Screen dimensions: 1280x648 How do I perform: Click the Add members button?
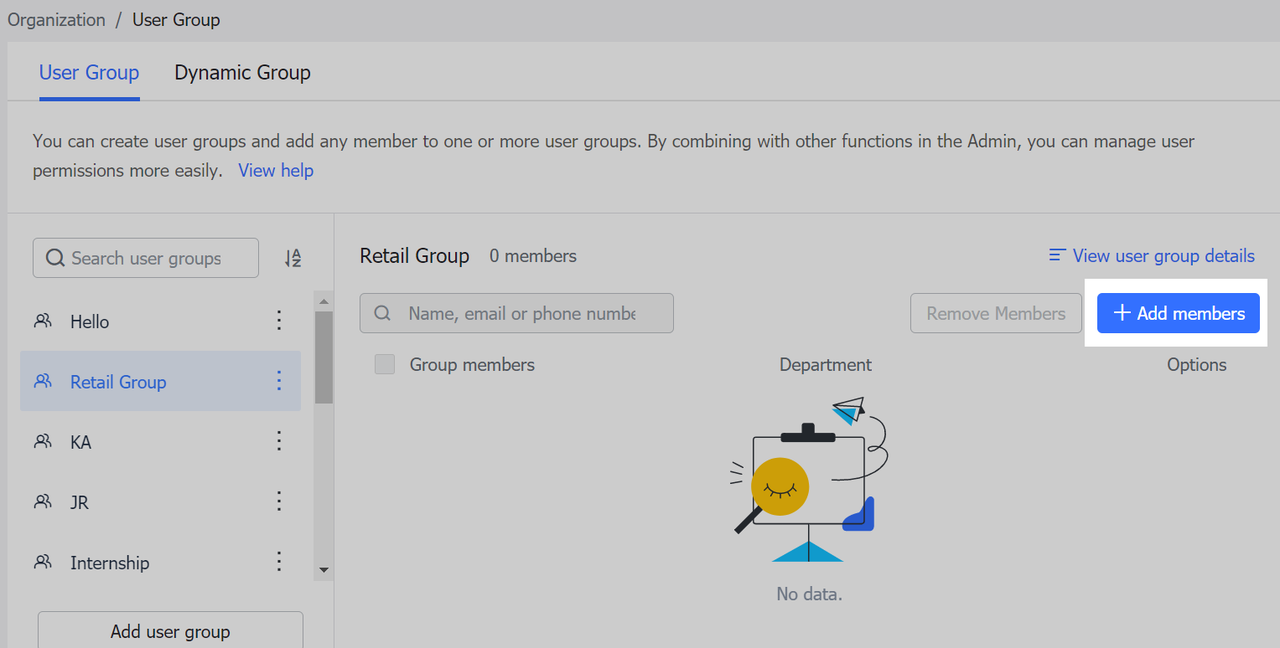pos(1178,313)
